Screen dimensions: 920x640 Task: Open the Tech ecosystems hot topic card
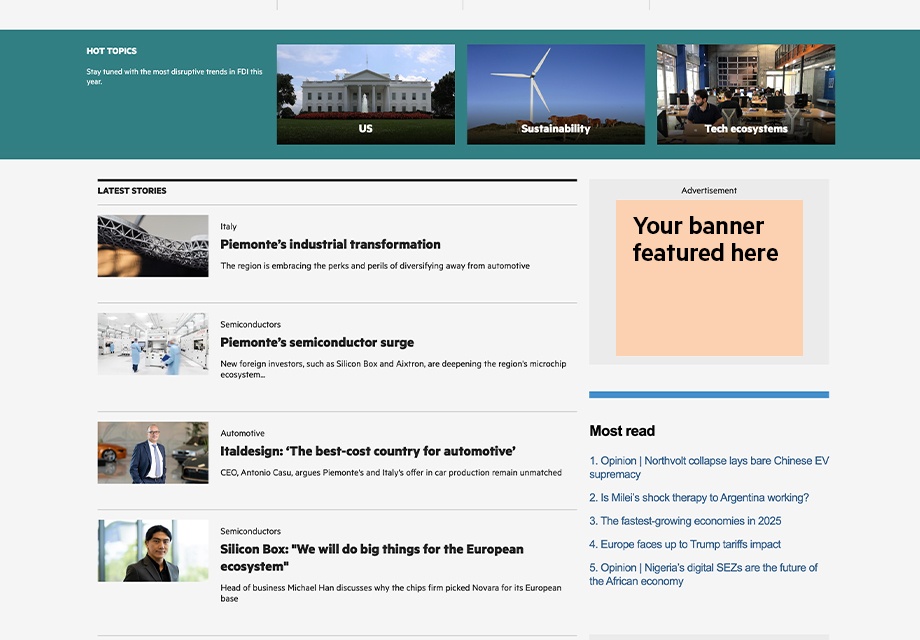click(745, 93)
